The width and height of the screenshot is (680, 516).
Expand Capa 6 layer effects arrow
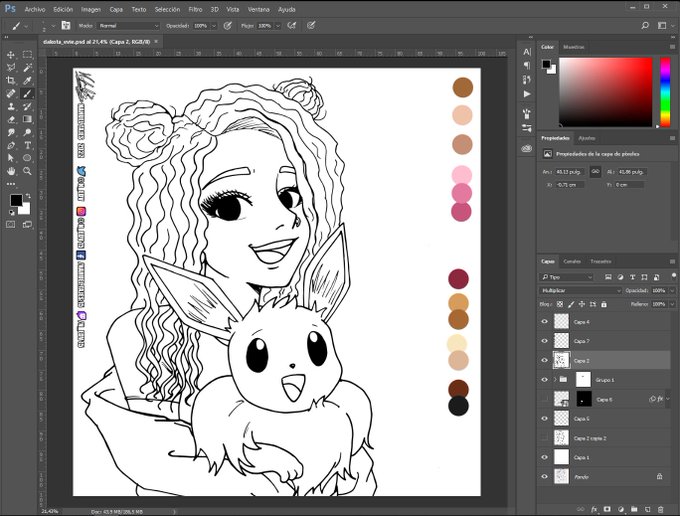point(667,399)
